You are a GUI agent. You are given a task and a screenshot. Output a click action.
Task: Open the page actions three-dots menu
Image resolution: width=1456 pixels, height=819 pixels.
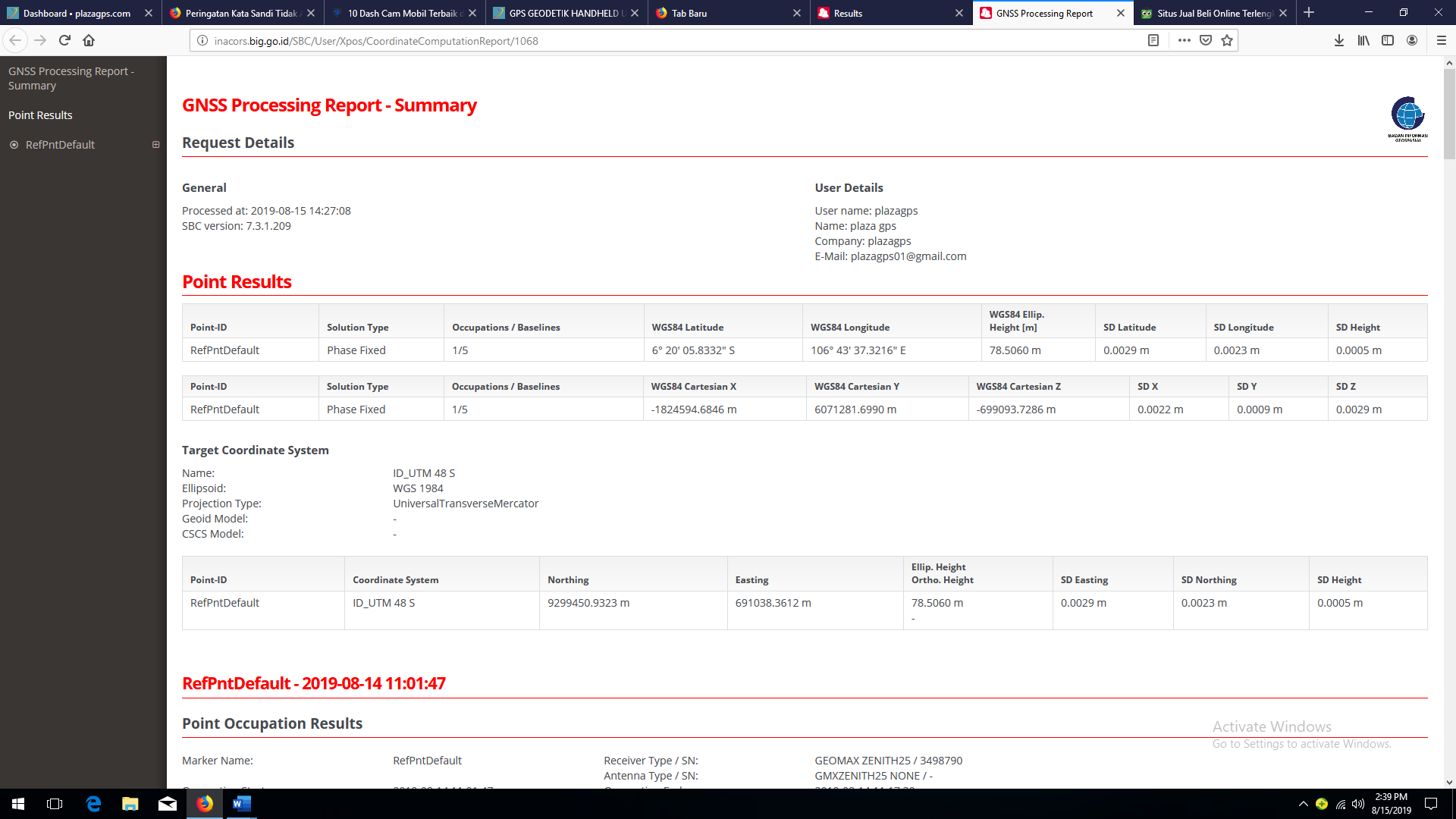tap(1184, 40)
